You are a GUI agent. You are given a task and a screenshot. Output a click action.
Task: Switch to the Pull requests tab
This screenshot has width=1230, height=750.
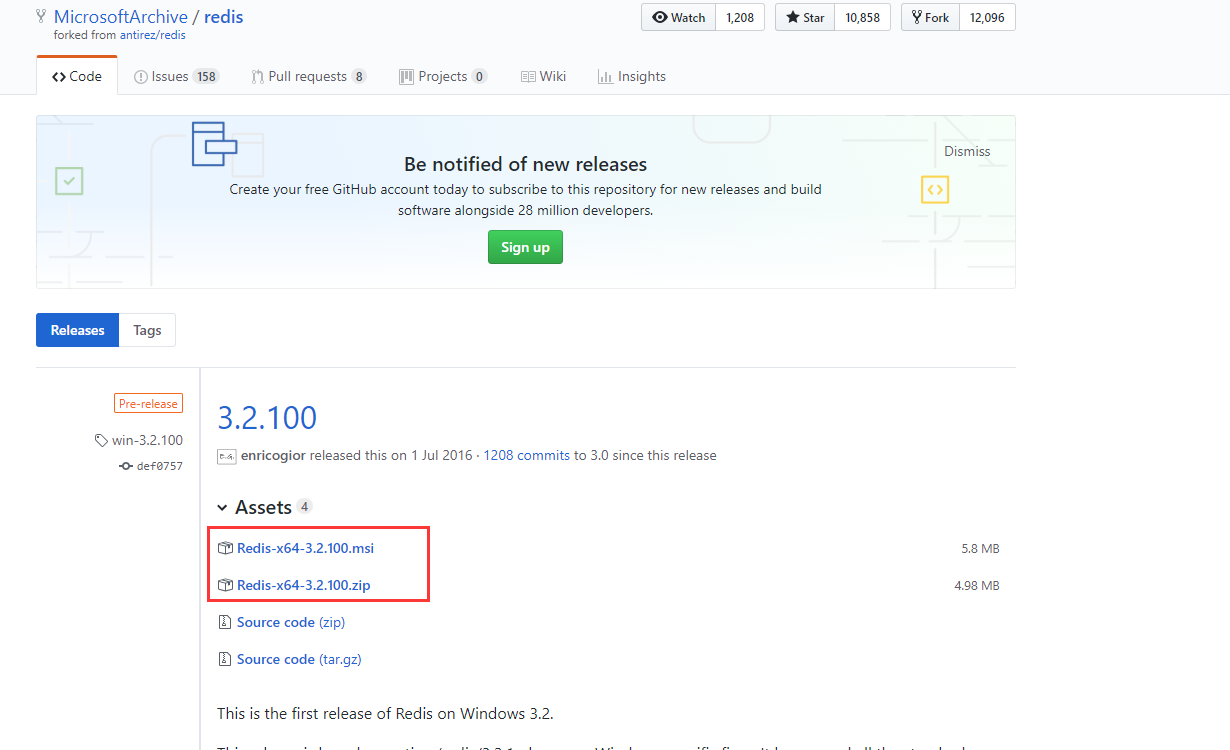coord(309,76)
